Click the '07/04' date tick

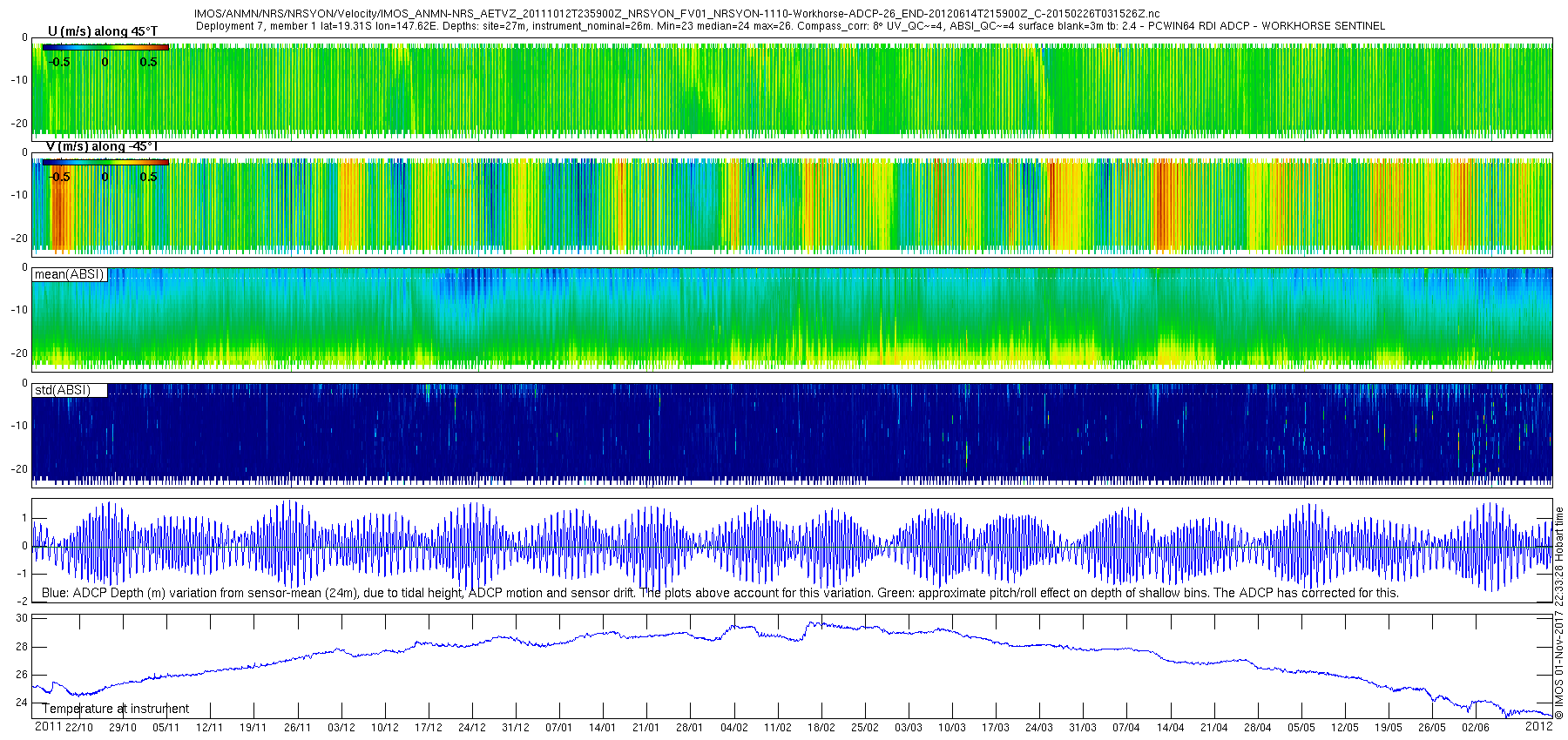pos(1126,728)
